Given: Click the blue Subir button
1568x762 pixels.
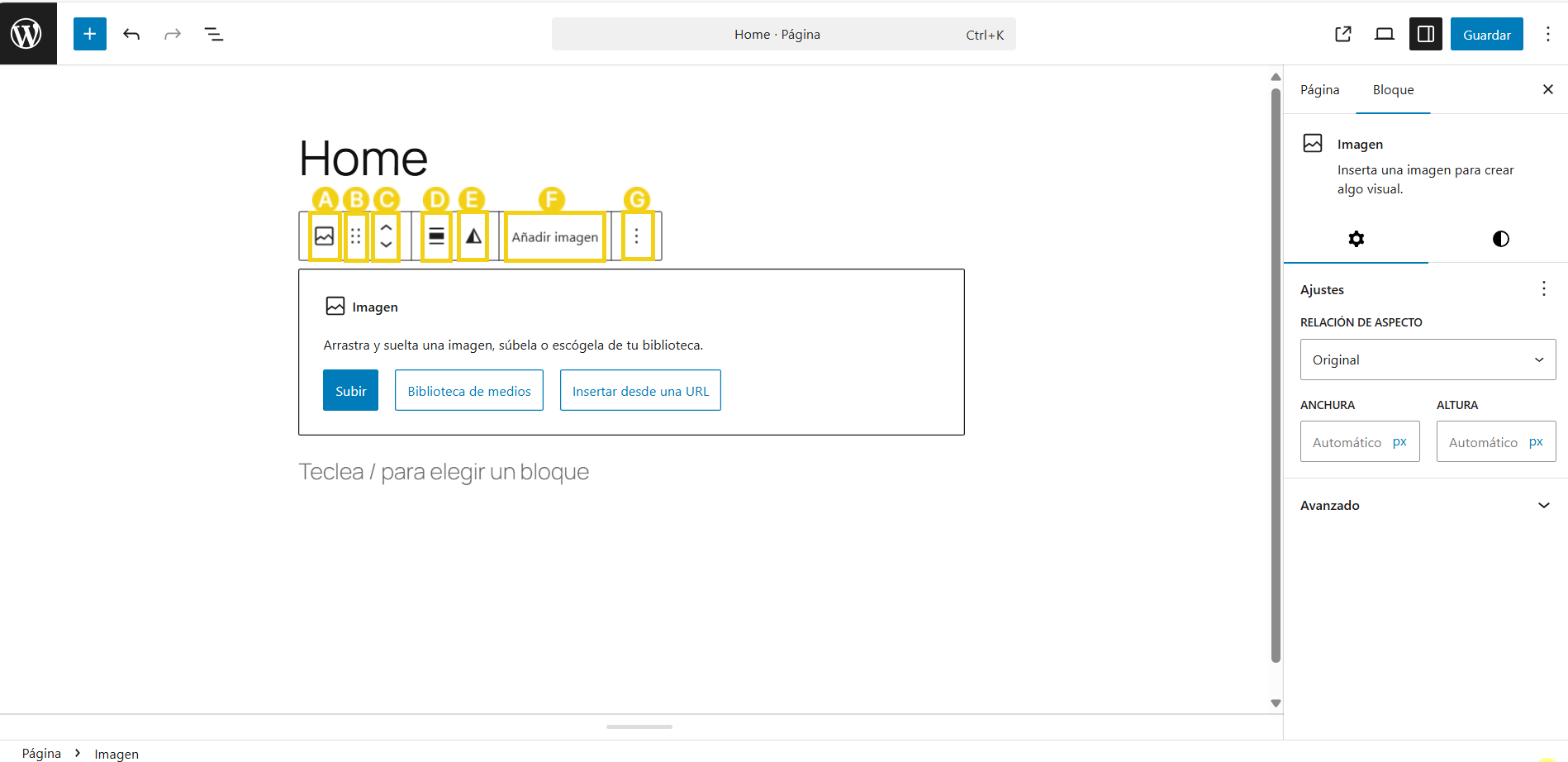Looking at the screenshot, I should (350, 390).
